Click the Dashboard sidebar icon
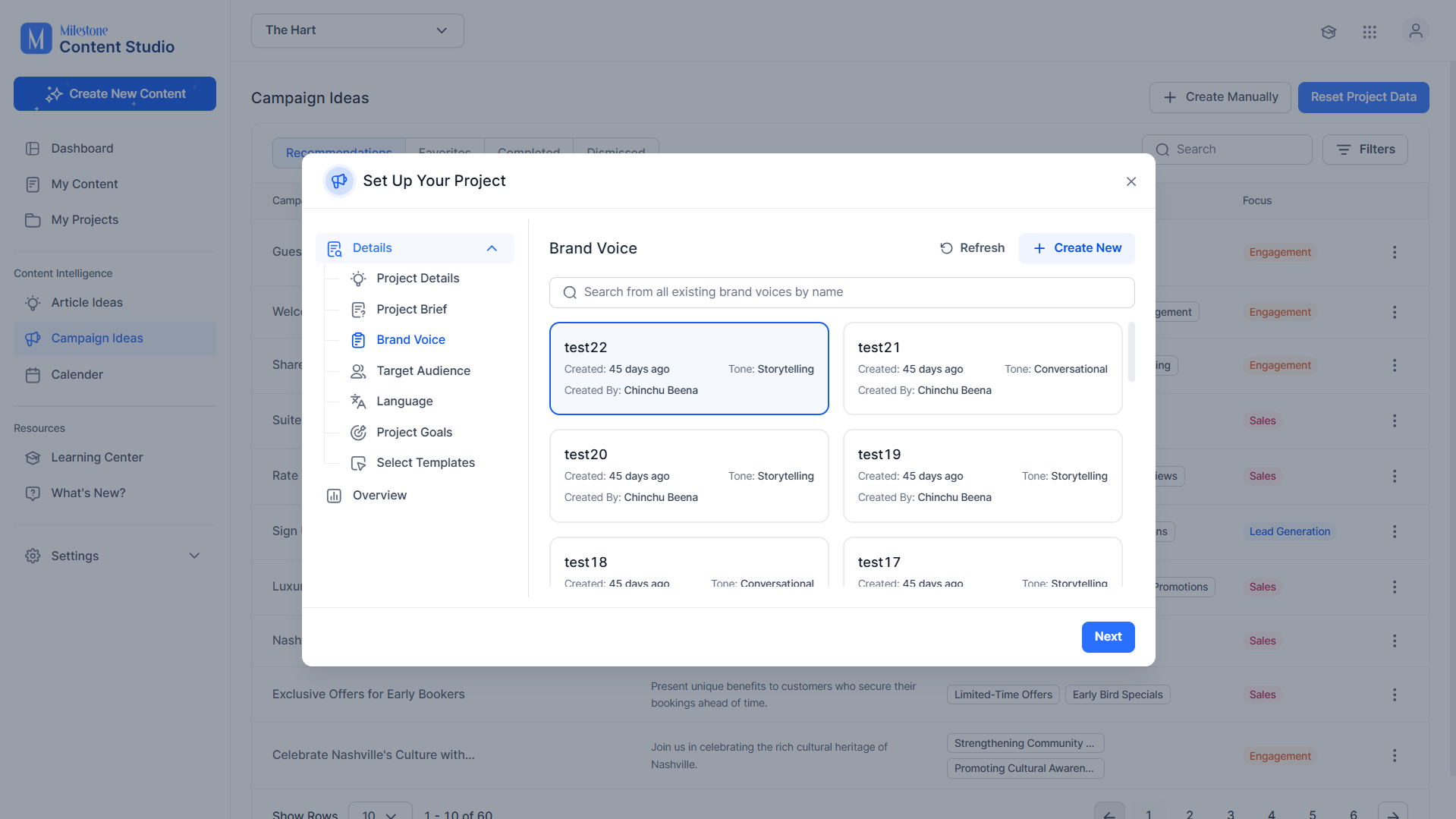 click(x=33, y=149)
